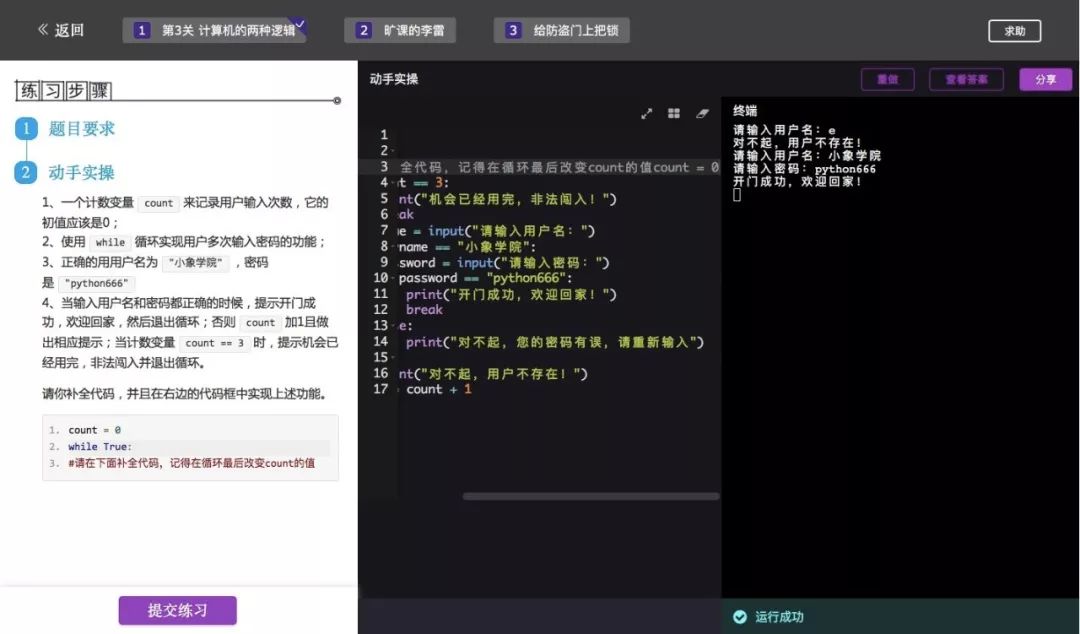Switch to the 旷课的李雷 tab
1080x634 pixels.
click(x=399, y=30)
